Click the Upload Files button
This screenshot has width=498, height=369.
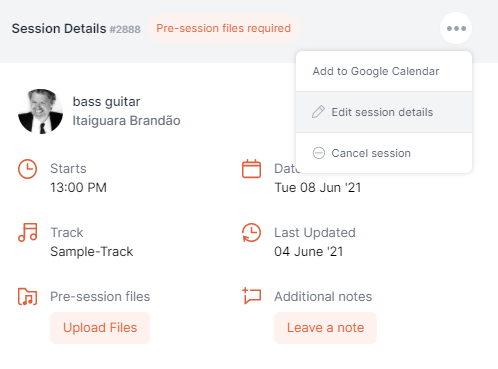(x=100, y=328)
